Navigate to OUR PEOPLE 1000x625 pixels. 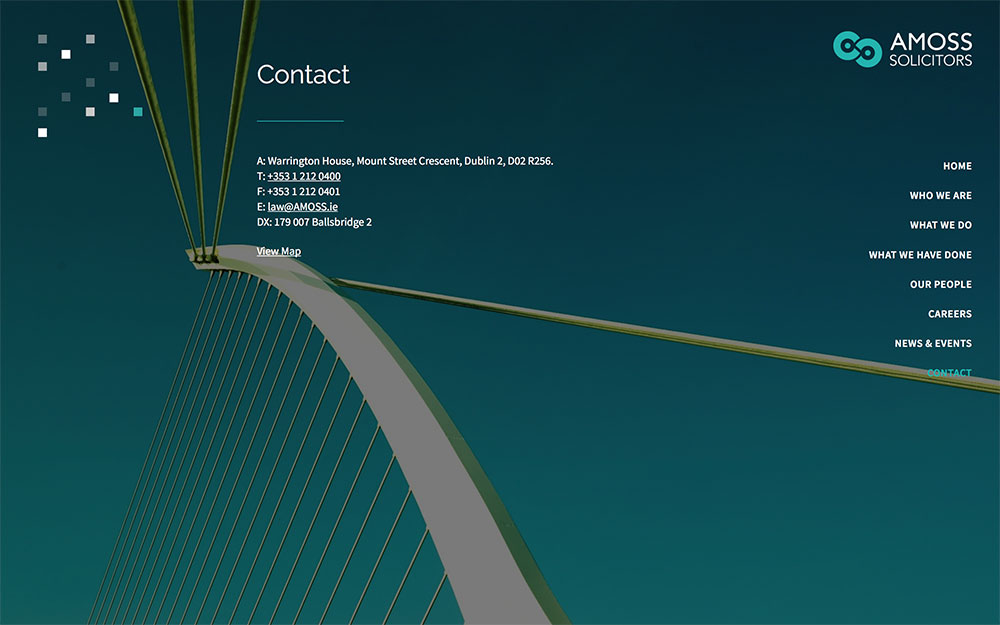(940, 284)
